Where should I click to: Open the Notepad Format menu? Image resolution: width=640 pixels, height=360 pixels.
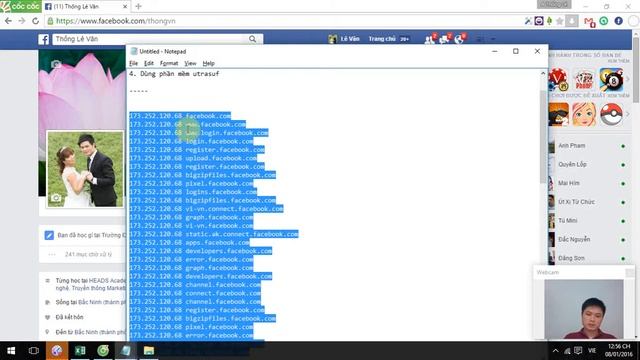(169, 63)
